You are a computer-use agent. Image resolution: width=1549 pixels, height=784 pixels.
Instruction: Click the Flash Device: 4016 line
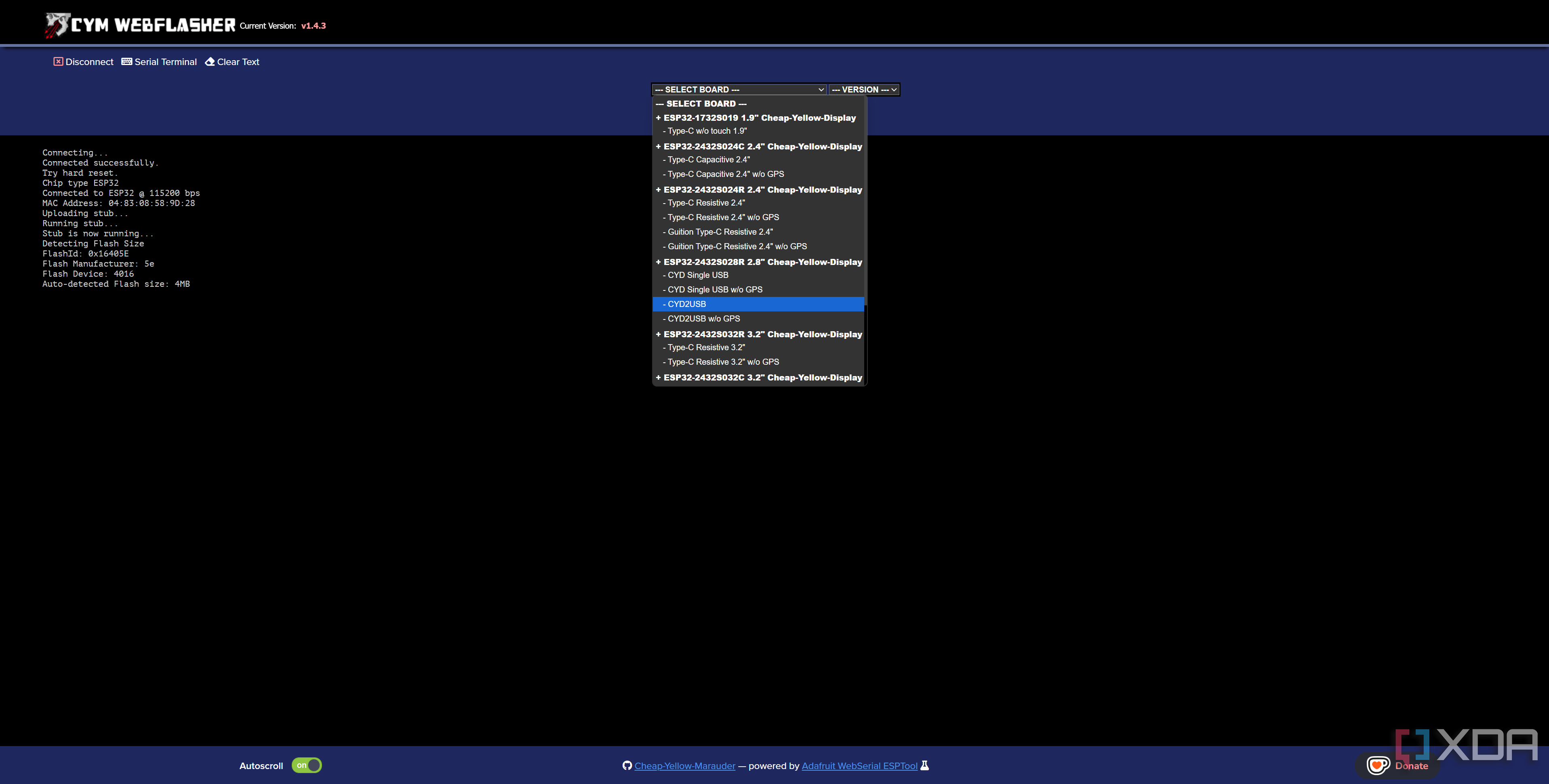click(x=88, y=274)
